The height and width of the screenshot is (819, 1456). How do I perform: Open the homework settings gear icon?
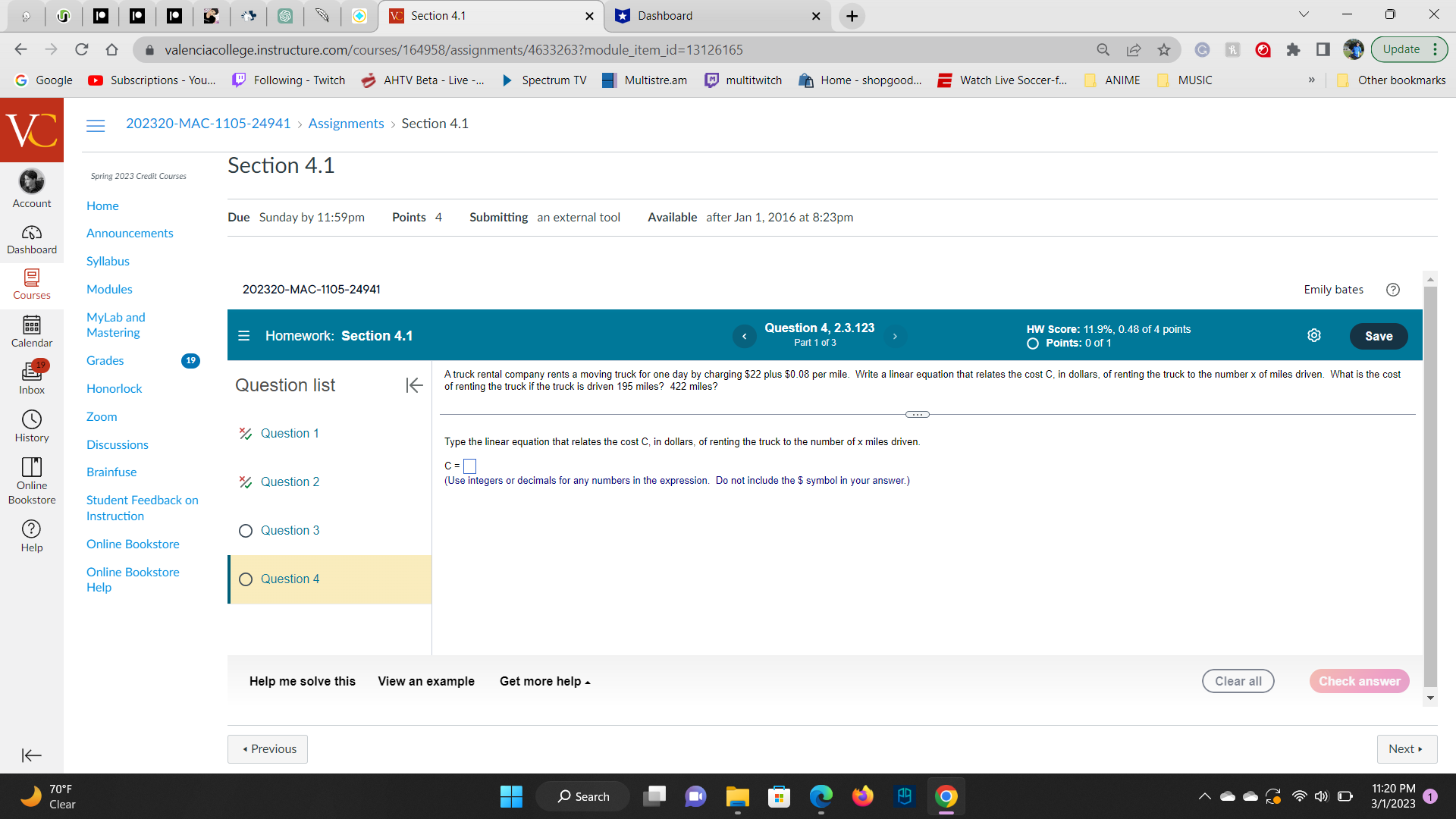(1314, 334)
